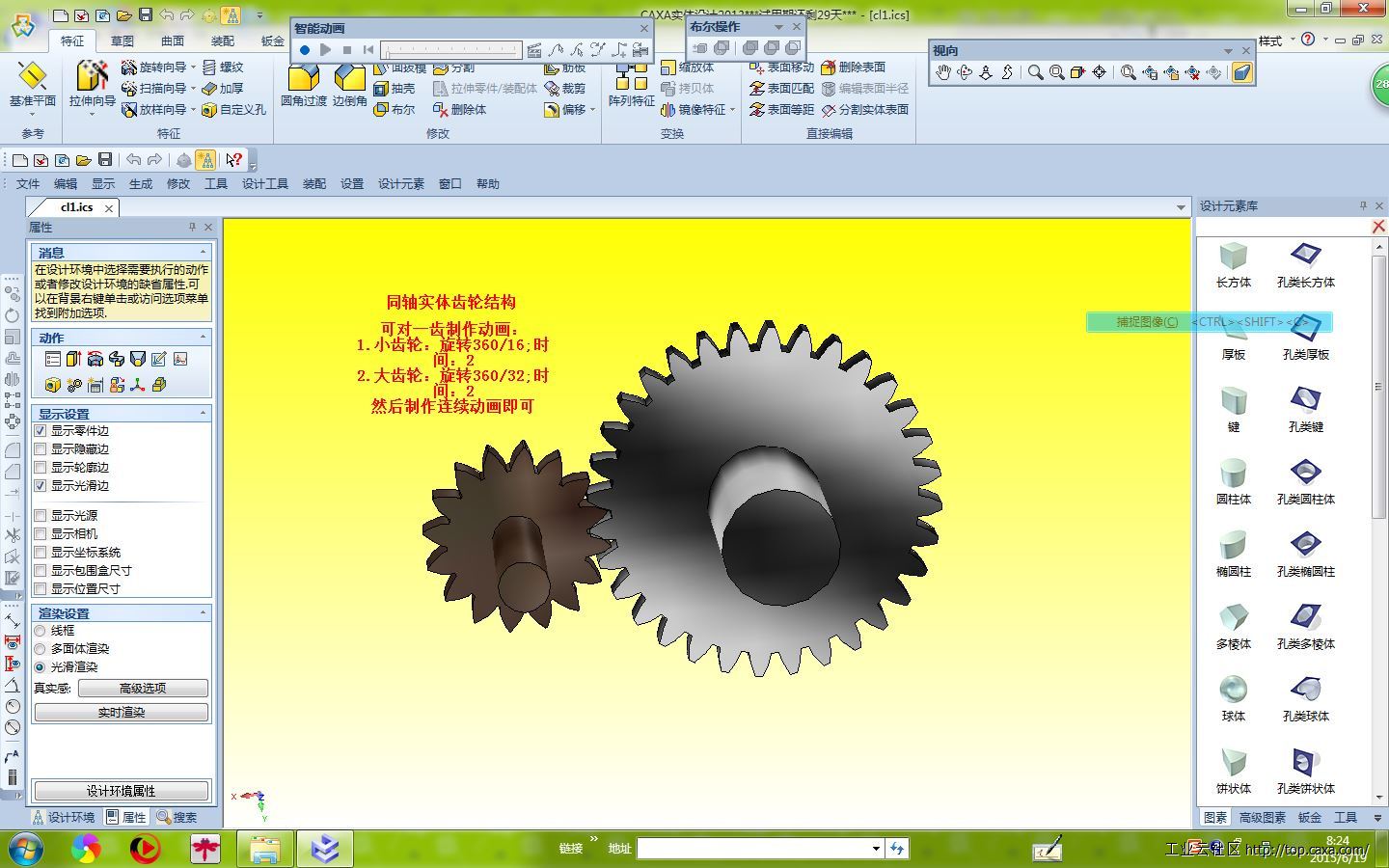Switch to the 草图 ribbon tab

[x=123, y=41]
